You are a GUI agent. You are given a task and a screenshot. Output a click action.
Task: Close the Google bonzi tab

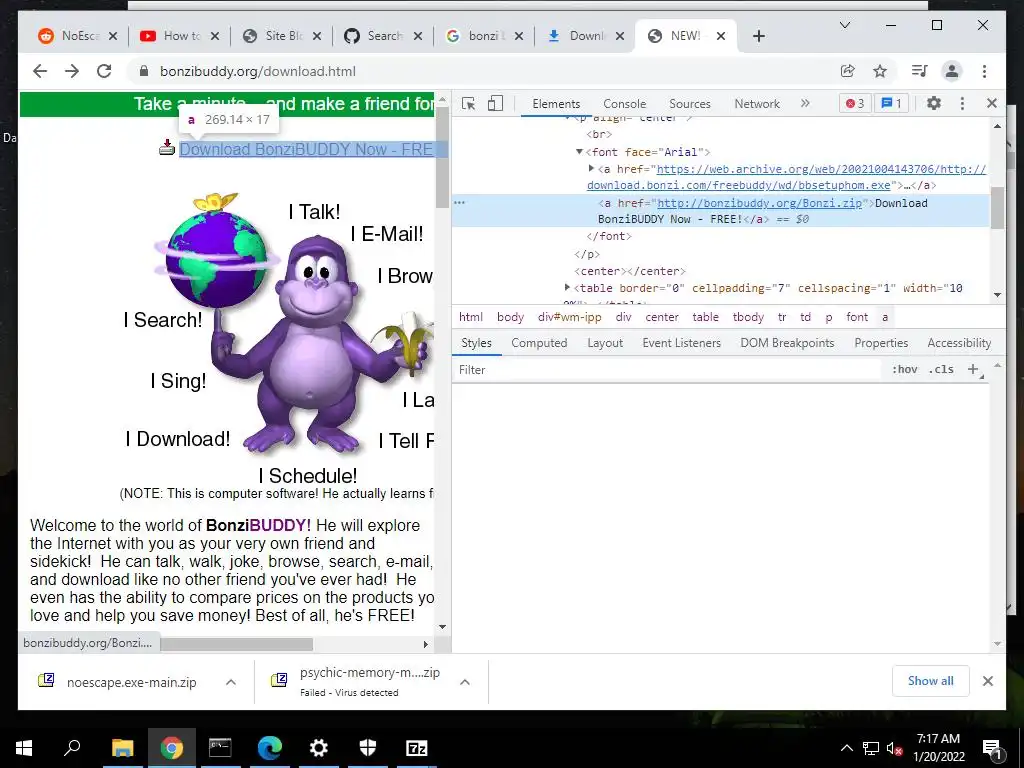(519, 36)
